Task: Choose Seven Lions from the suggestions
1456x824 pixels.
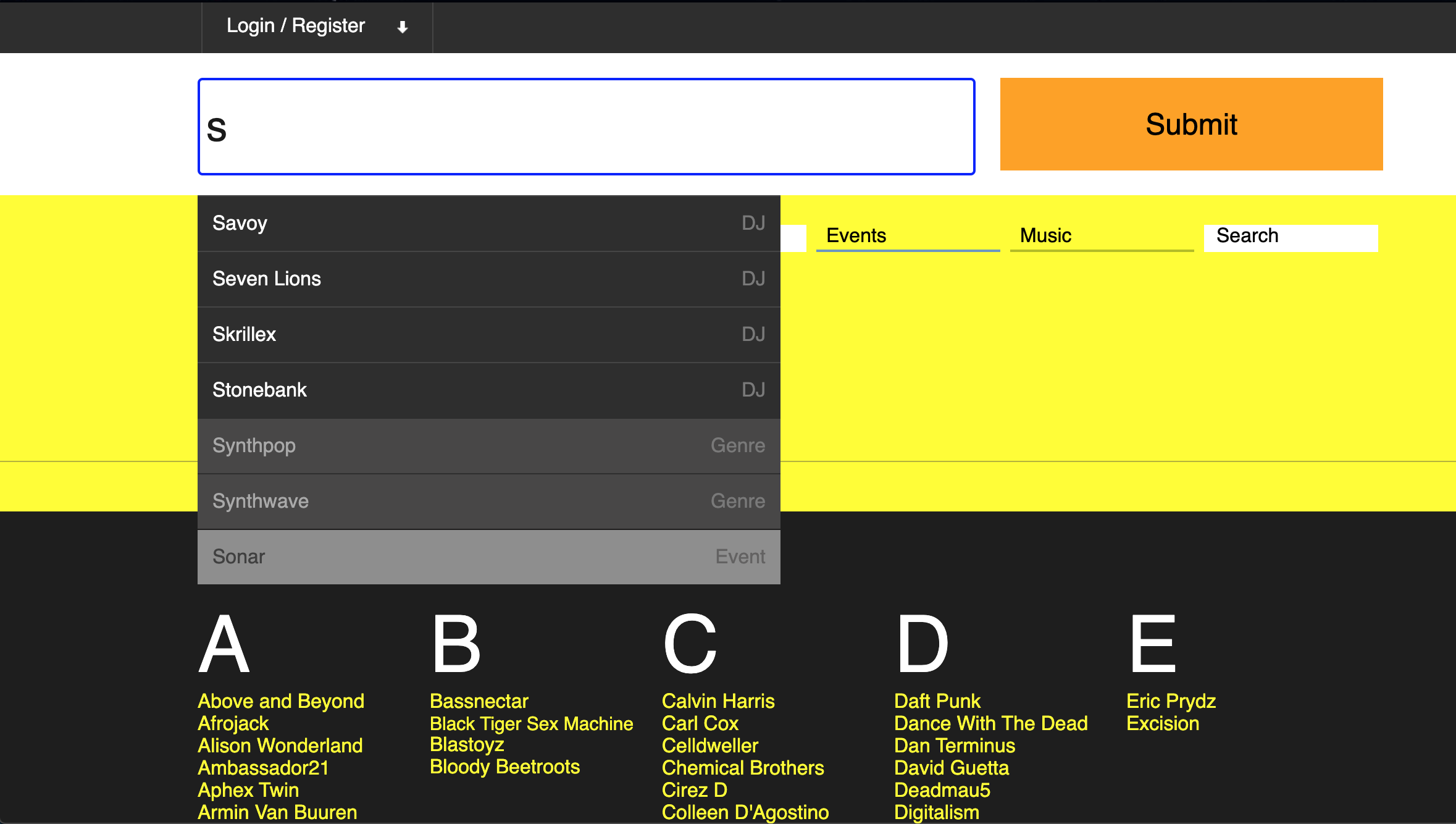Action: (489, 279)
